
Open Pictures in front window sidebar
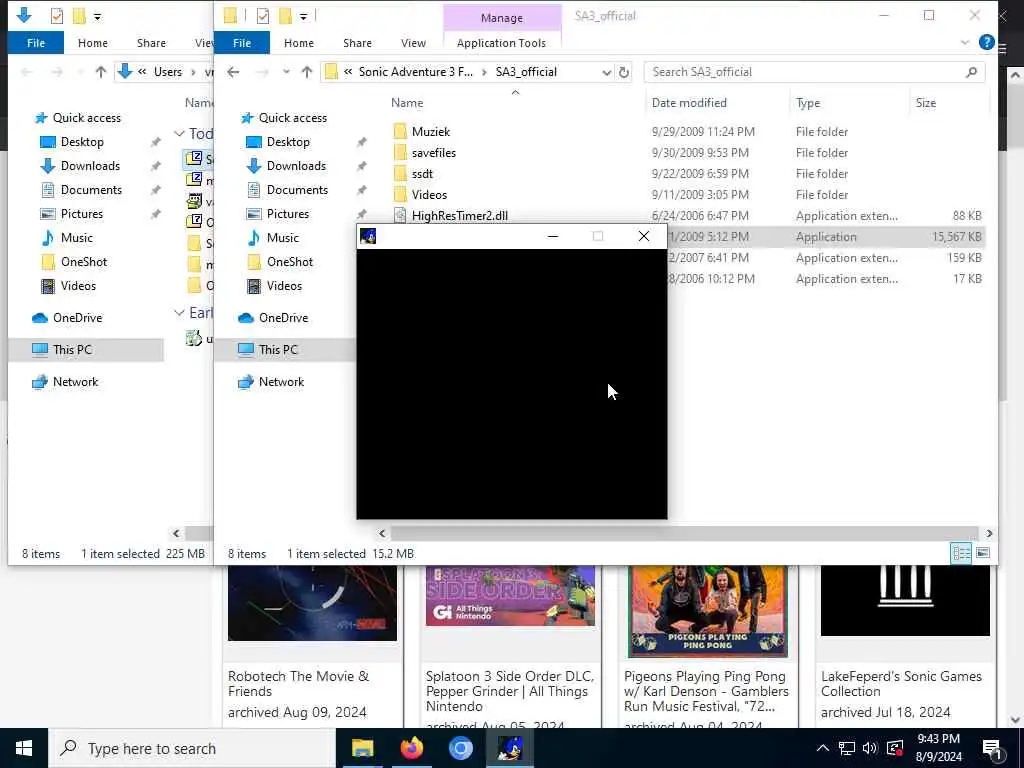tap(287, 214)
